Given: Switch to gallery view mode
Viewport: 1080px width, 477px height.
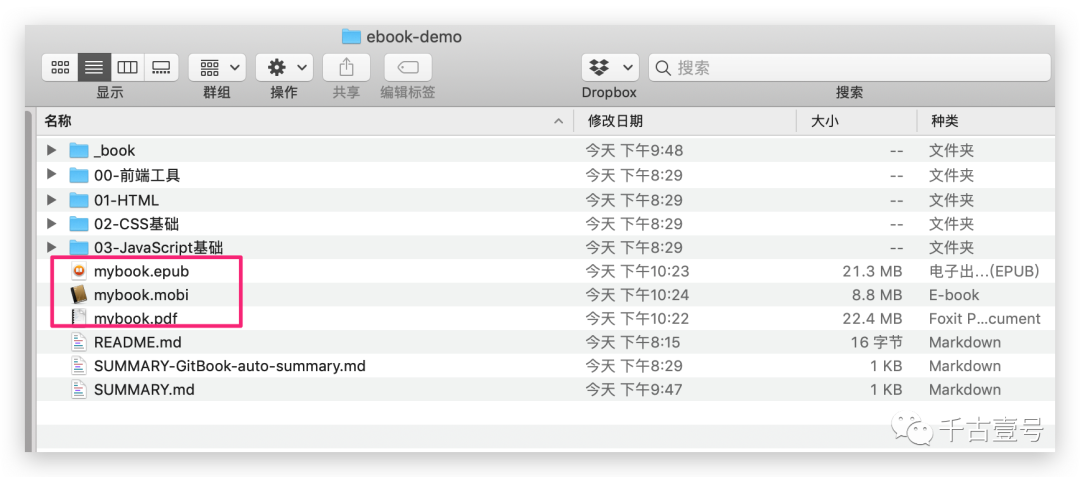Looking at the screenshot, I should point(161,67).
